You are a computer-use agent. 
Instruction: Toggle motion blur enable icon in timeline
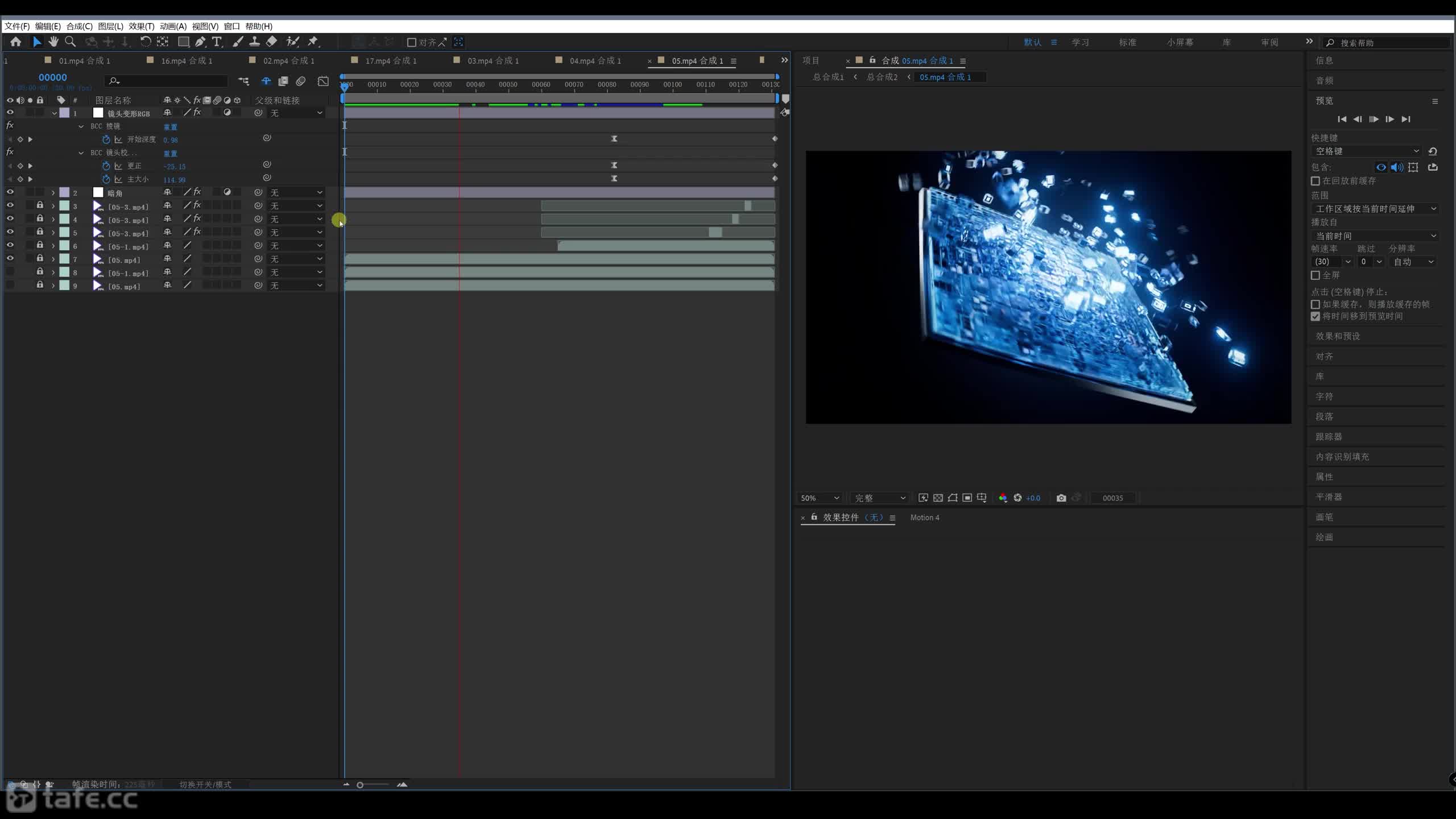(301, 81)
